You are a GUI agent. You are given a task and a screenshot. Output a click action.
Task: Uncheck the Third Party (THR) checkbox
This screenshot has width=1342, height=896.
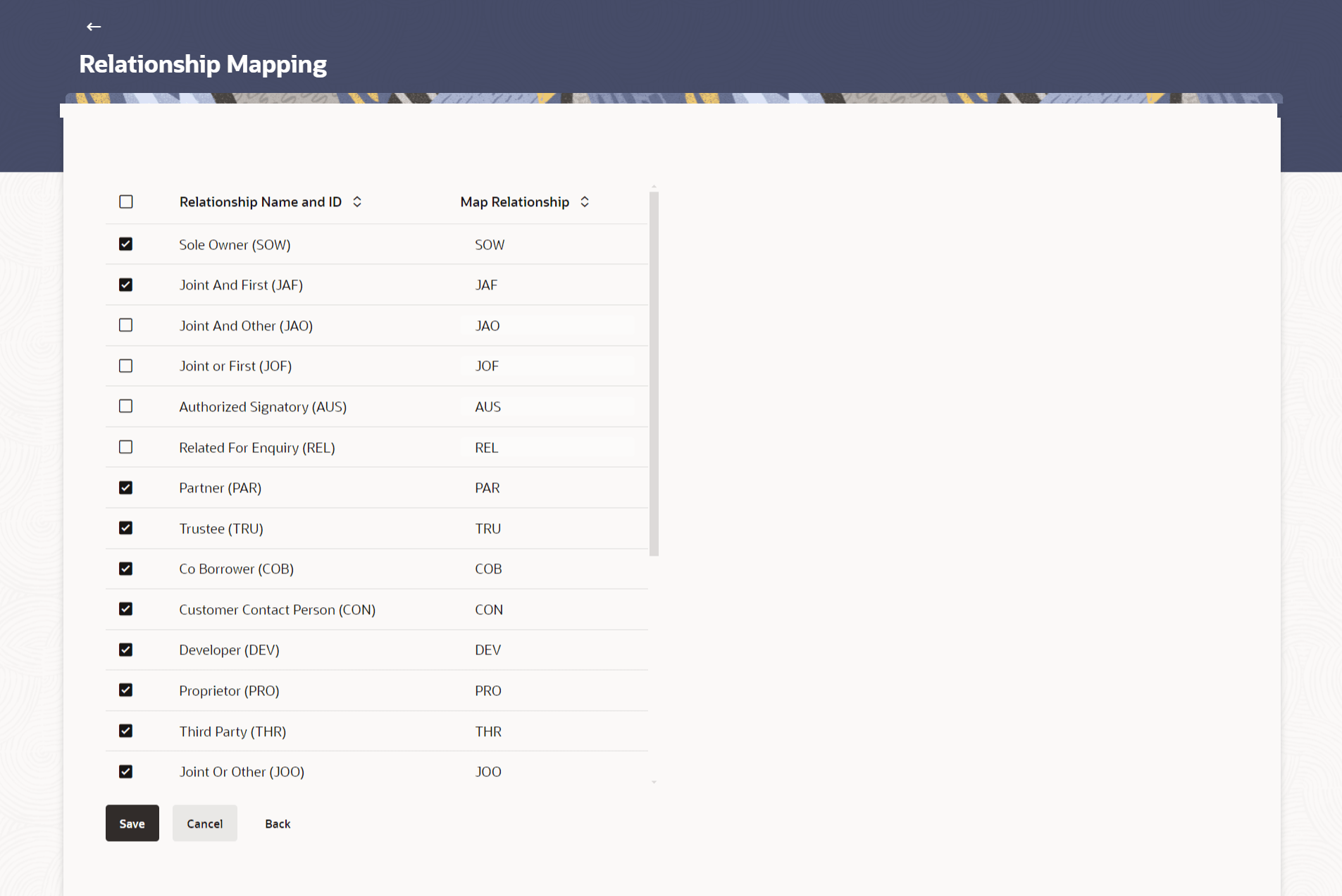pos(125,730)
